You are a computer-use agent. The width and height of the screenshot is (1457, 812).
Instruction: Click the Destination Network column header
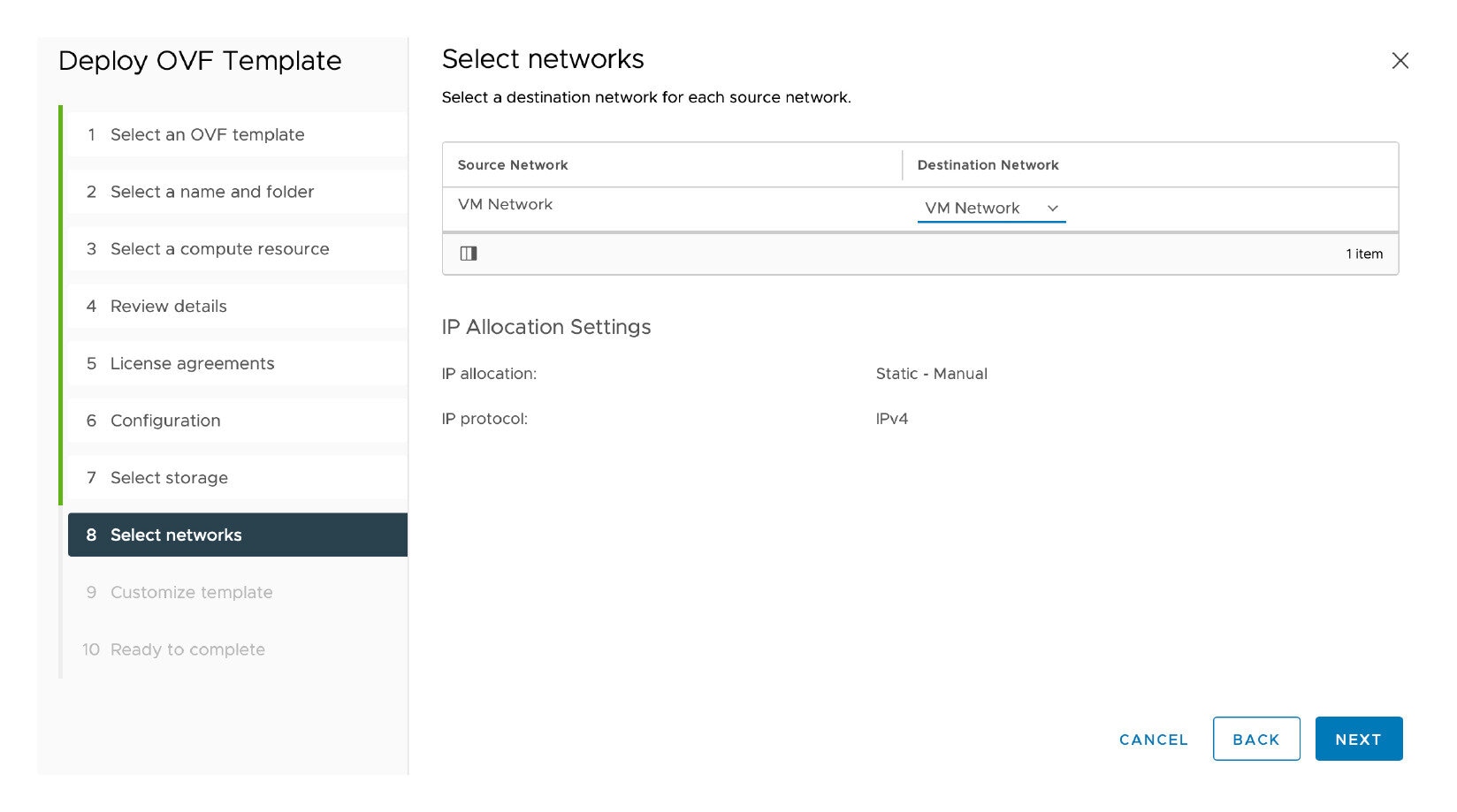click(x=988, y=165)
